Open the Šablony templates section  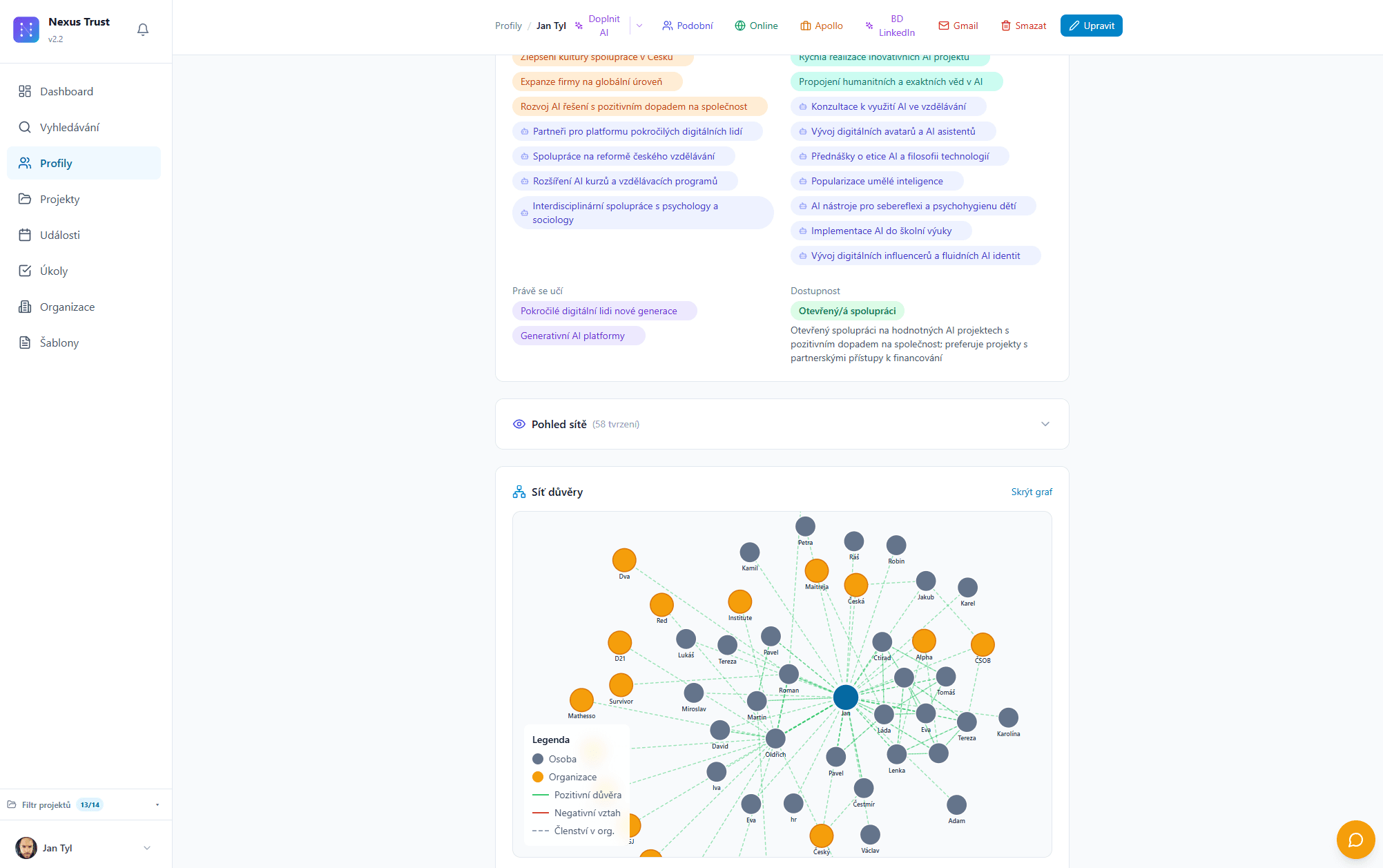(x=61, y=343)
